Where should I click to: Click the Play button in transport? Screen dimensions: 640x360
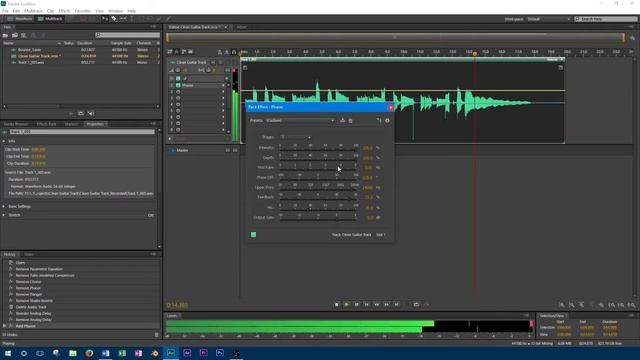click(347, 304)
